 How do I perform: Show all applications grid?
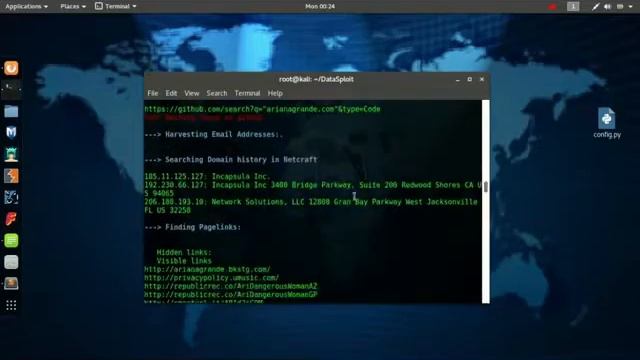tap(11, 305)
